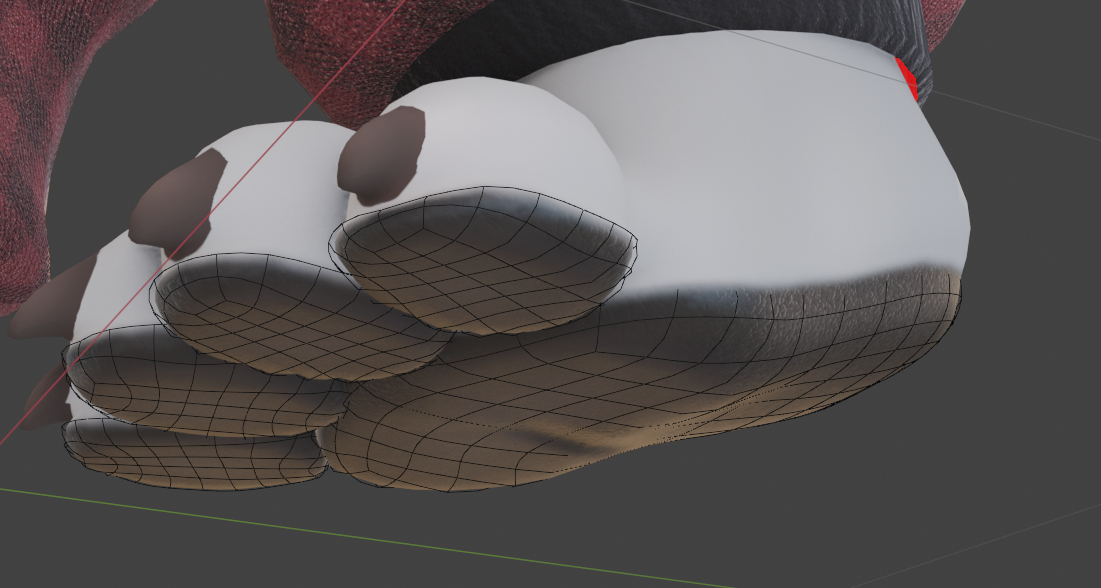This screenshot has width=1101, height=588.
Task: Click the bright red marker on the cuff edge
Action: (x=907, y=78)
